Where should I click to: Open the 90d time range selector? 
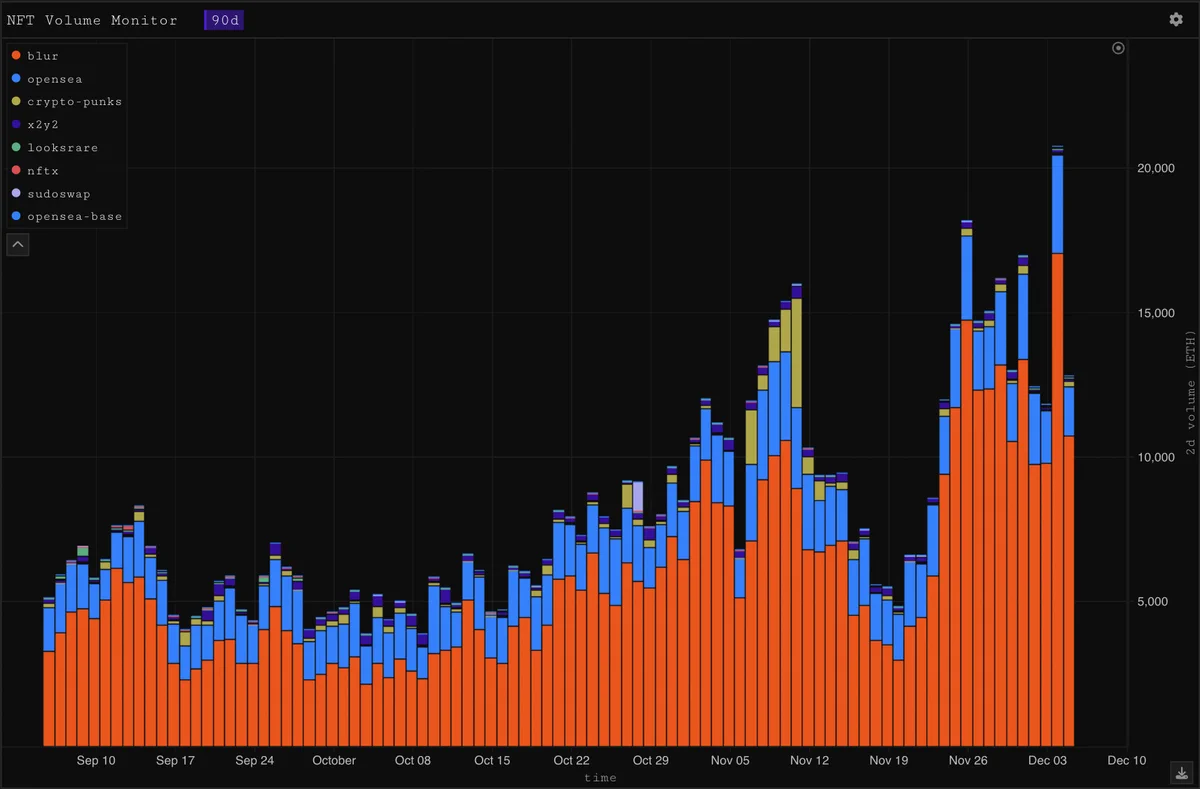pos(225,20)
